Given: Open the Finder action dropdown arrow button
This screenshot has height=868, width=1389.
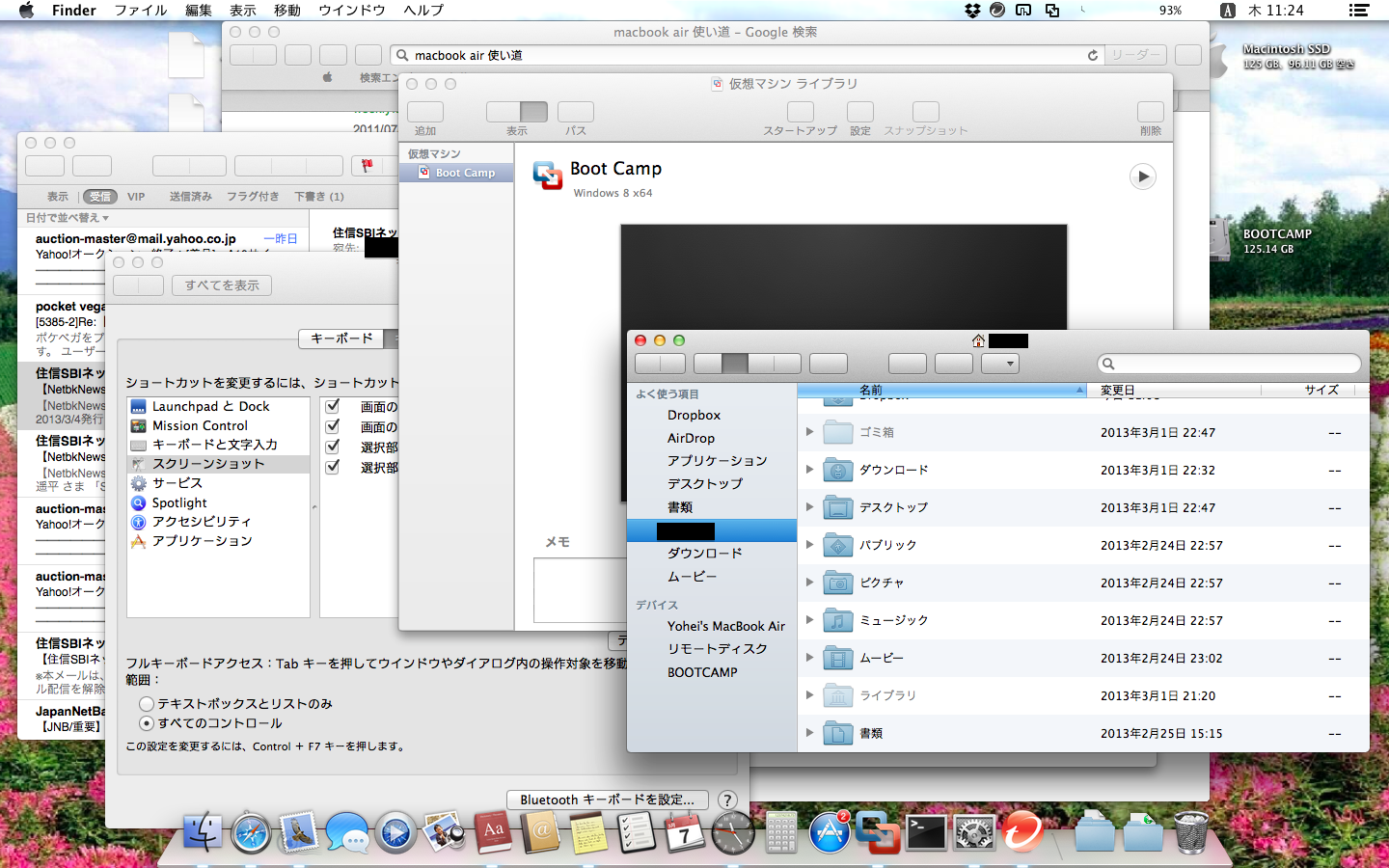Looking at the screenshot, I should [x=1000, y=364].
